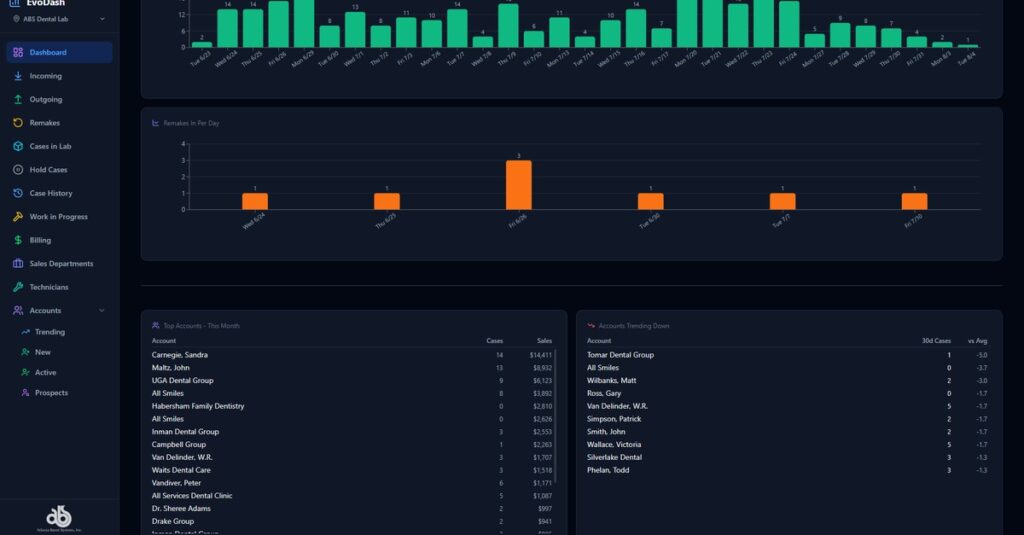
Task: Click the down-trend icon beside Accounts Trending Down
Action: pyautogui.click(x=591, y=325)
